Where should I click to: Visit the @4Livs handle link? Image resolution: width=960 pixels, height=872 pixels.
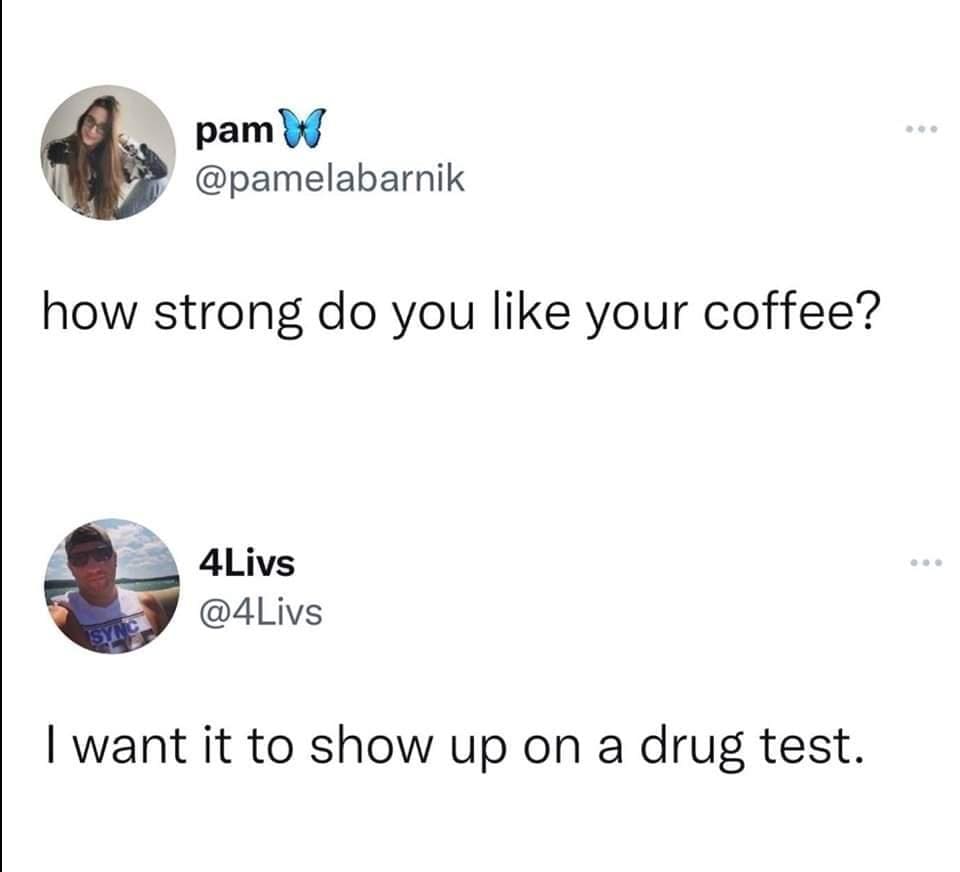pyautogui.click(x=260, y=612)
